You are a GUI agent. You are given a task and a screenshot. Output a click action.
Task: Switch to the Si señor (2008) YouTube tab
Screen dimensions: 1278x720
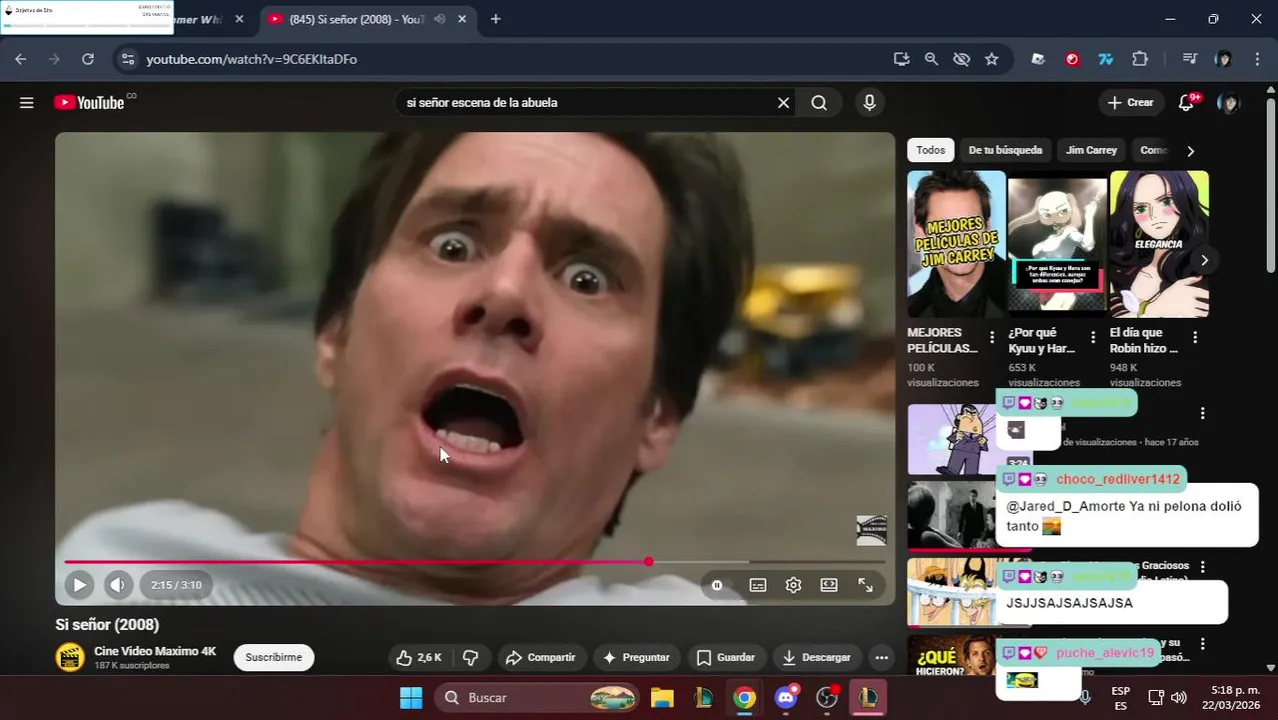367,19
